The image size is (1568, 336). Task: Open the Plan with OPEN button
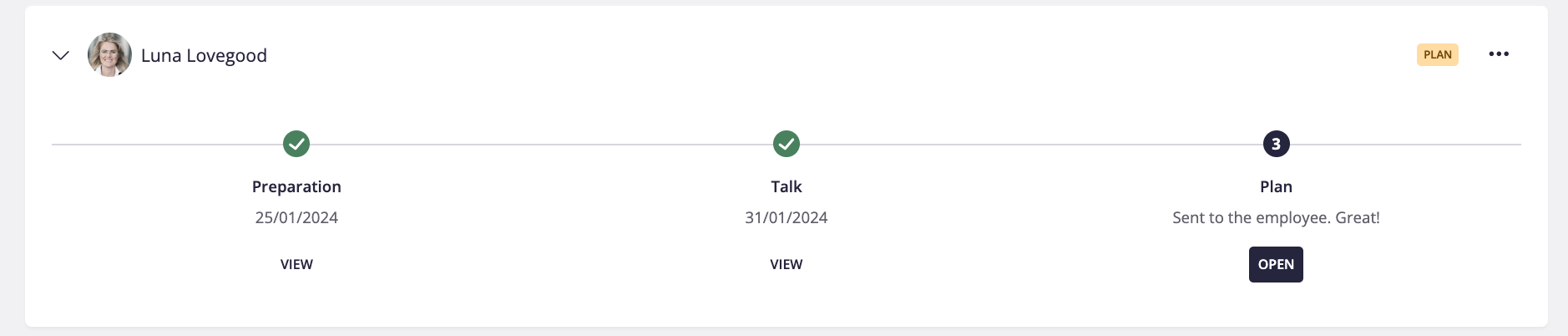pyautogui.click(x=1276, y=264)
